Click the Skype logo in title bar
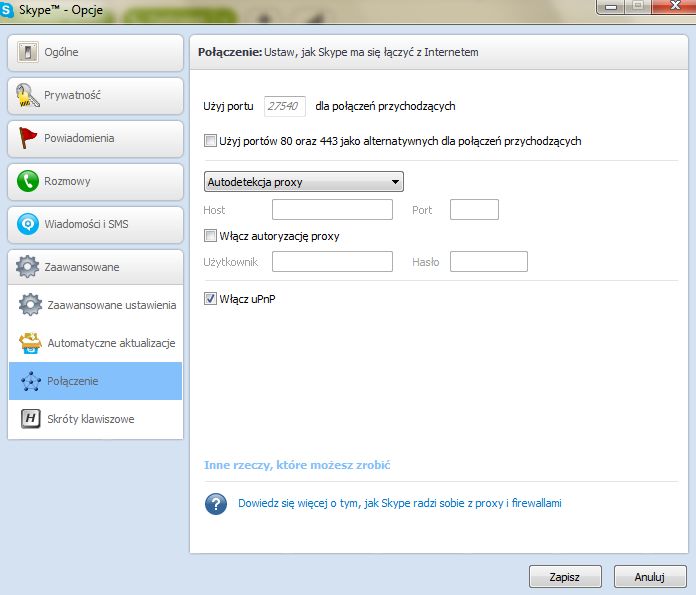 click(x=7, y=10)
